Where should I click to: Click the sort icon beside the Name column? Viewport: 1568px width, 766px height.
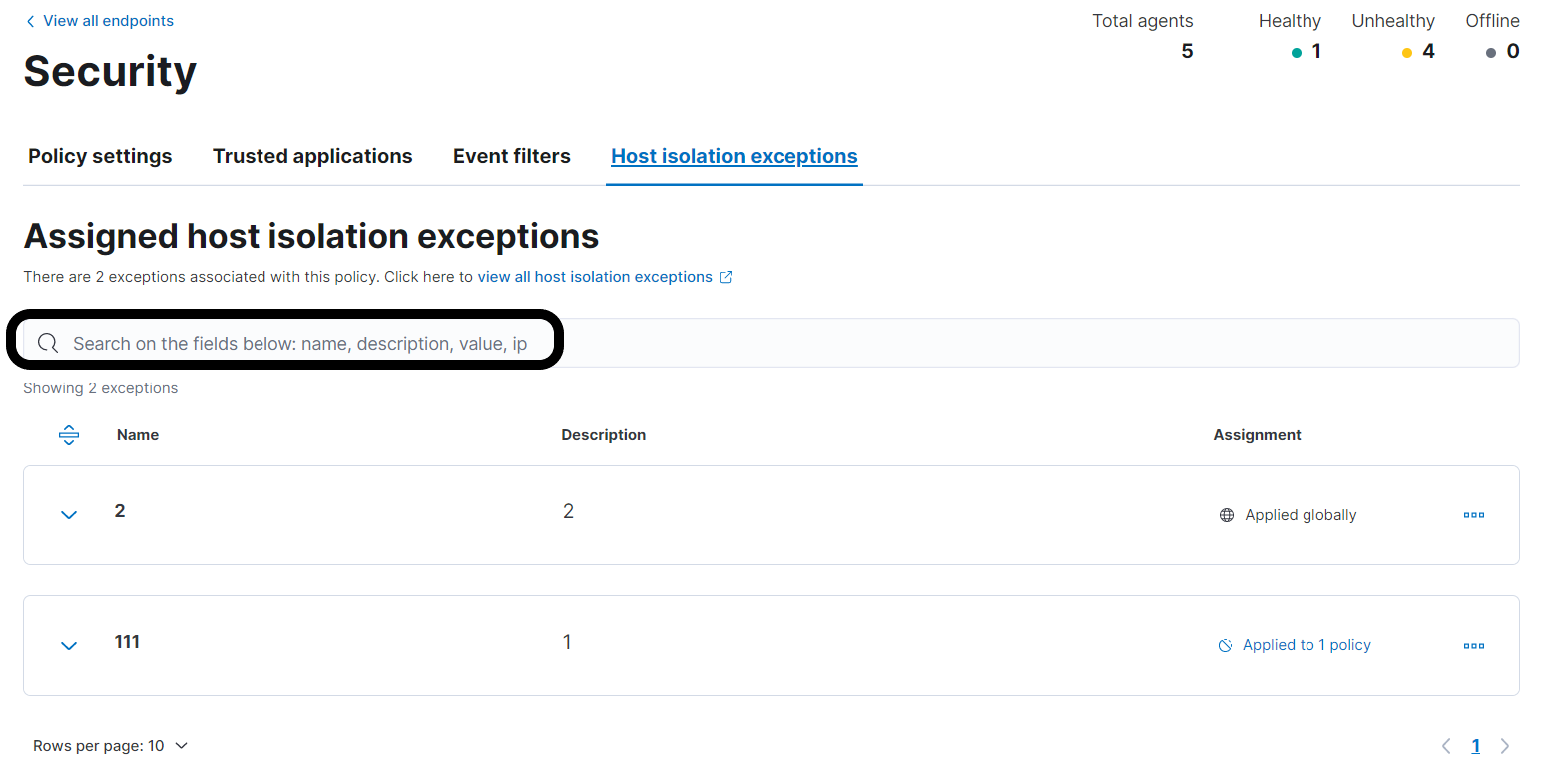pos(69,434)
